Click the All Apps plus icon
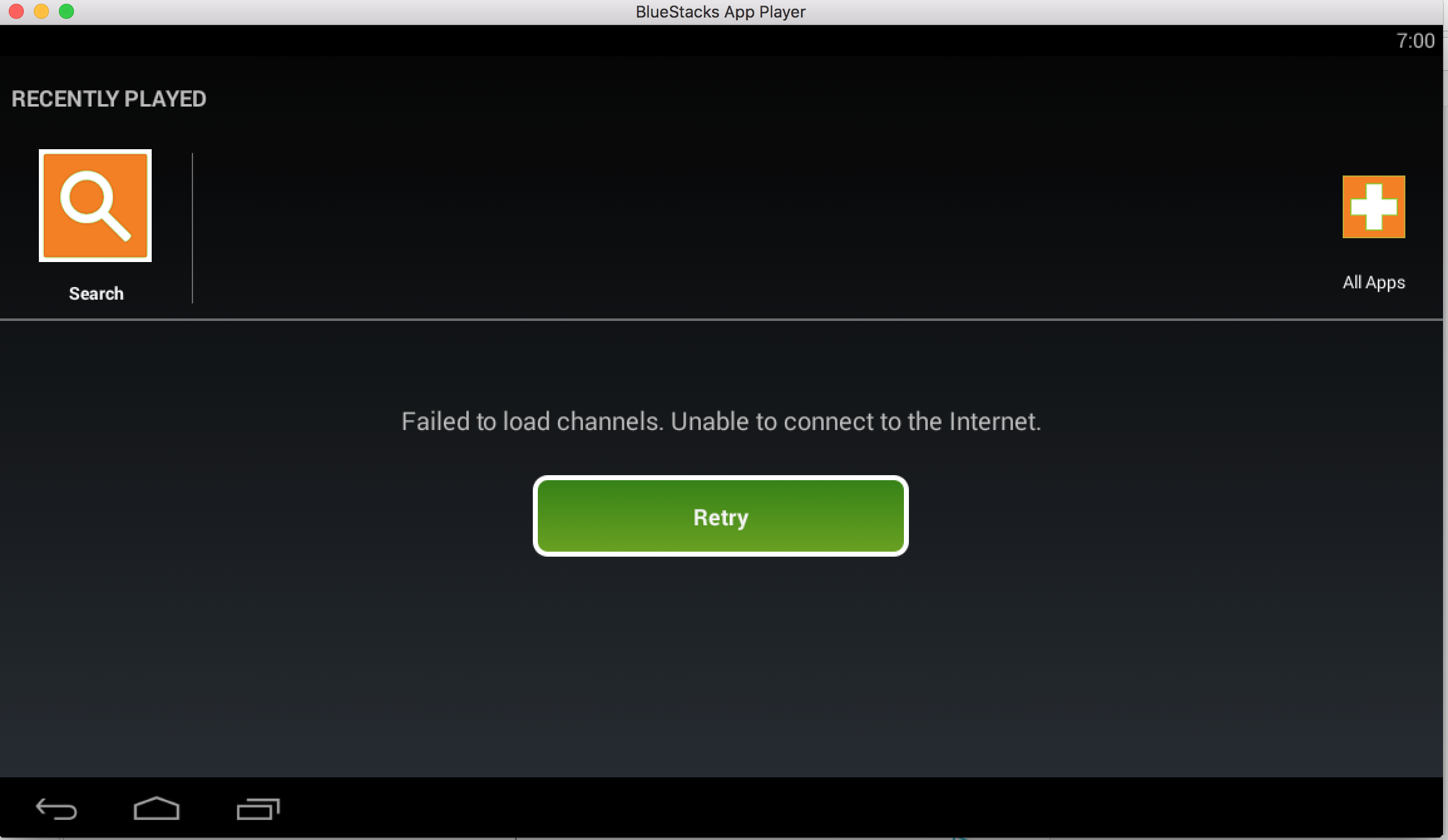 (1373, 206)
